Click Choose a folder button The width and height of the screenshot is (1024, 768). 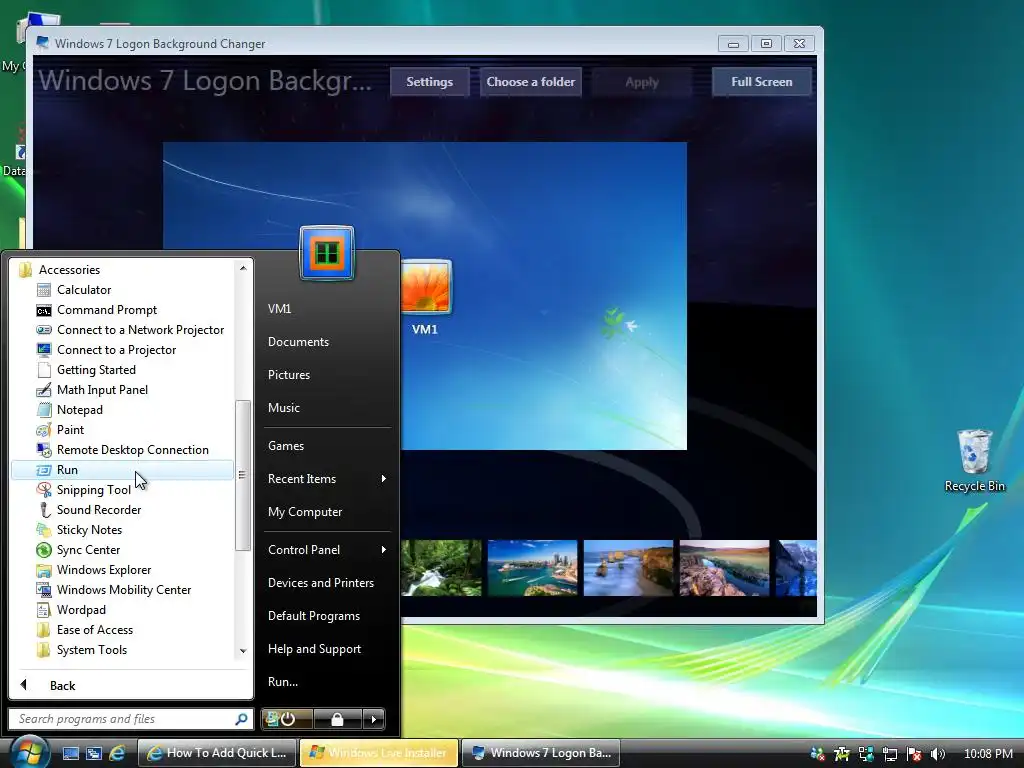[531, 82]
